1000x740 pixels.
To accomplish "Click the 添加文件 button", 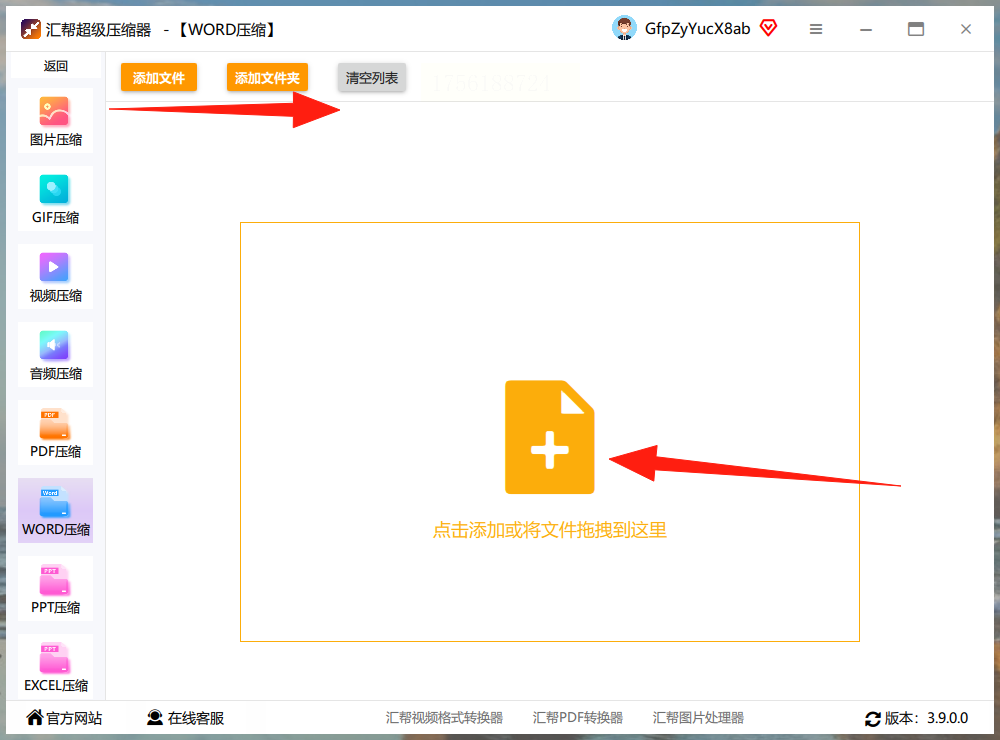I will click(159, 78).
